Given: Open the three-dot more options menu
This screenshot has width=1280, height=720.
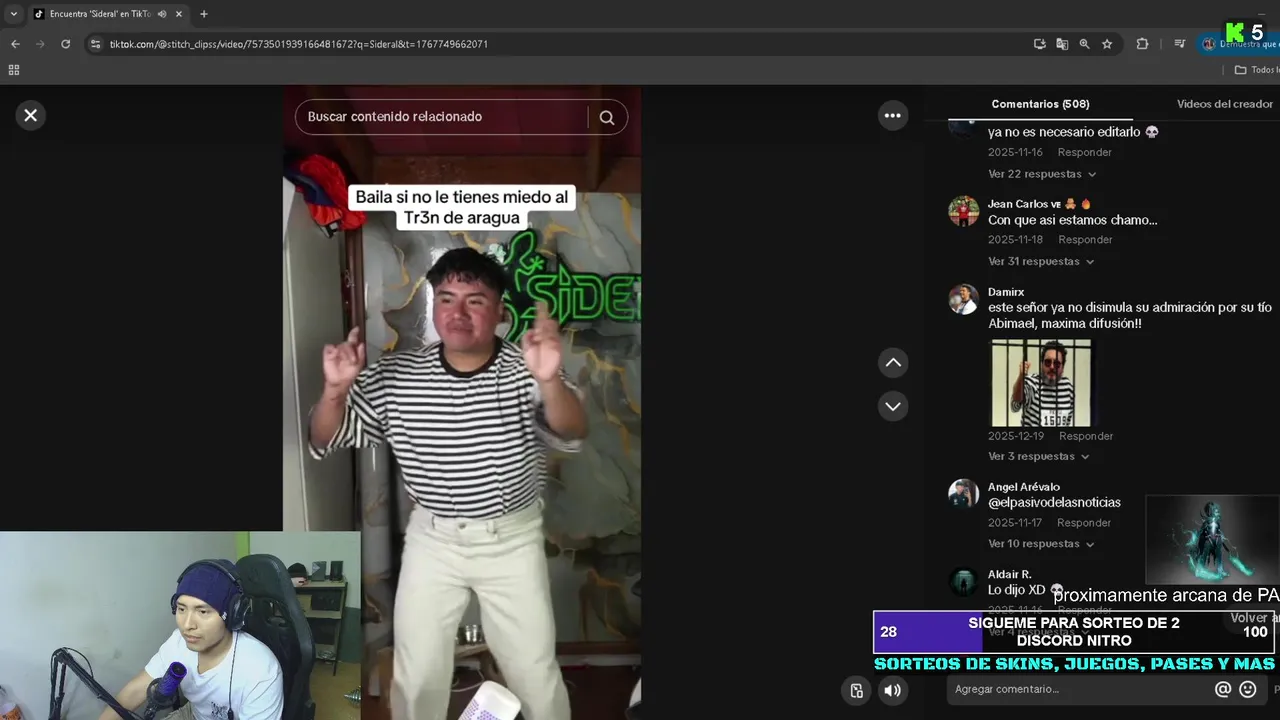Looking at the screenshot, I should 892,116.
